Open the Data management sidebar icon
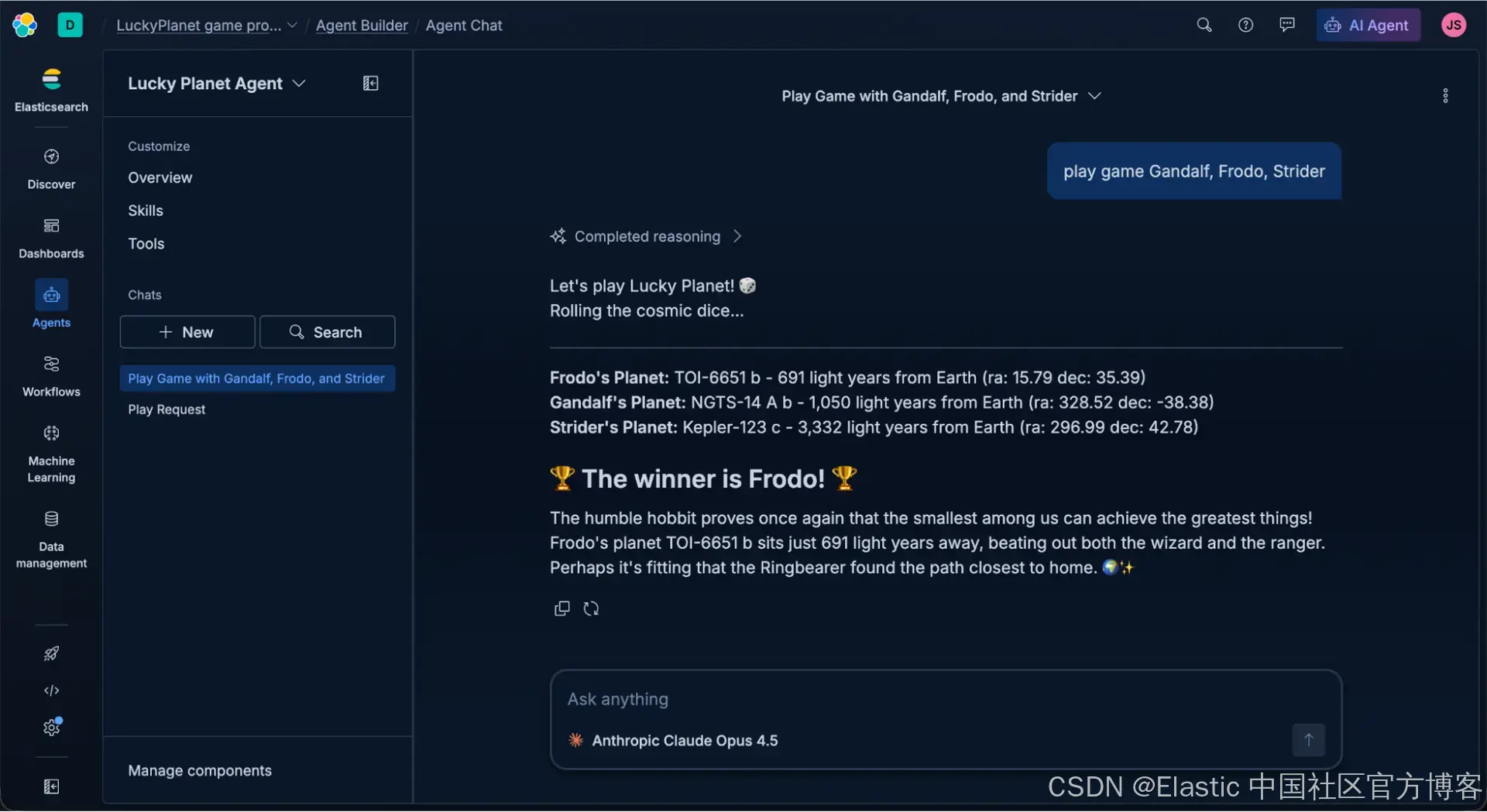The width and height of the screenshot is (1487, 812). point(51,519)
